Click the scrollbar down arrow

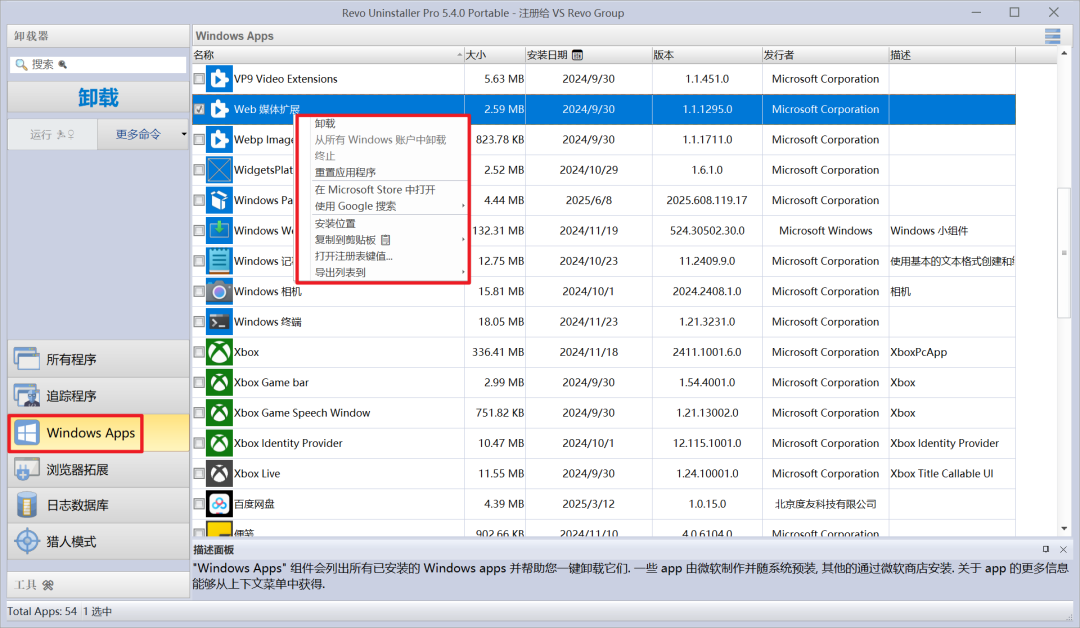click(1064, 529)
